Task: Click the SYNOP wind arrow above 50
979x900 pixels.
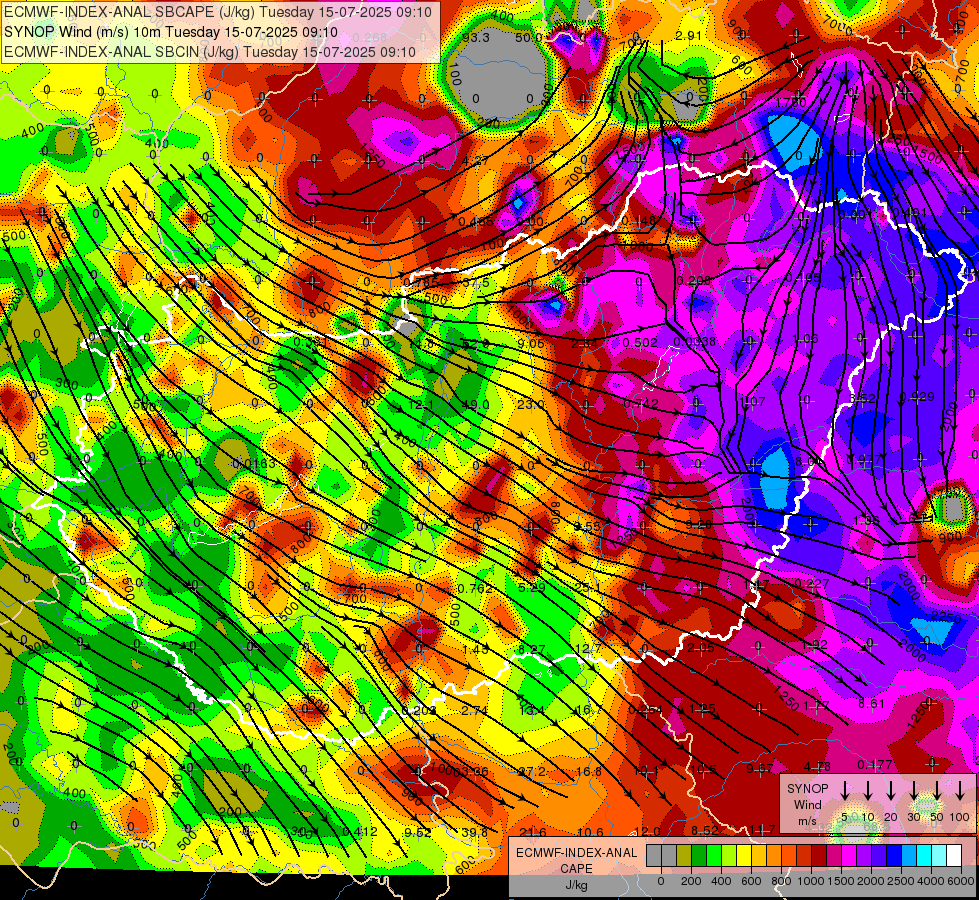Action: [937, 791]
